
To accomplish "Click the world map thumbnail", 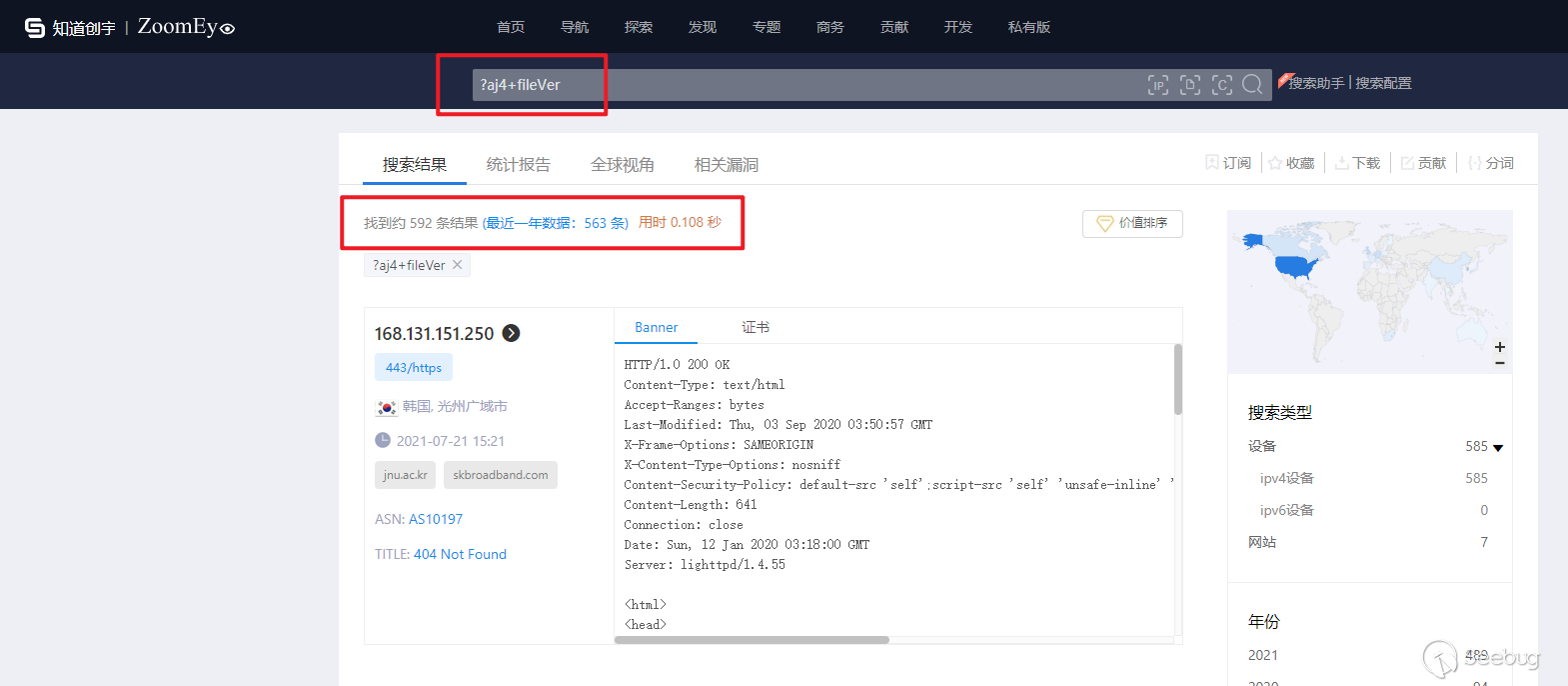I will tap(1369, 292).
